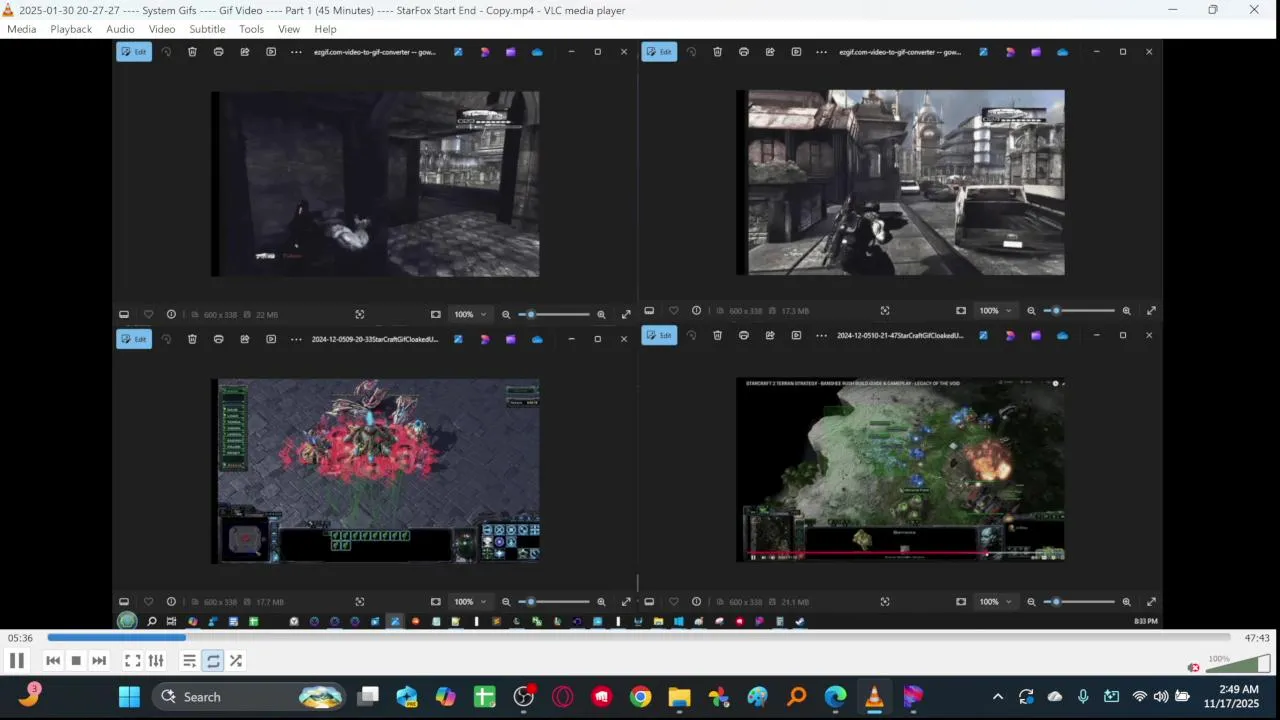1280x720 pixels.
Task: Toggle the total time display 47:43
Action: (x=1257, y=638)
